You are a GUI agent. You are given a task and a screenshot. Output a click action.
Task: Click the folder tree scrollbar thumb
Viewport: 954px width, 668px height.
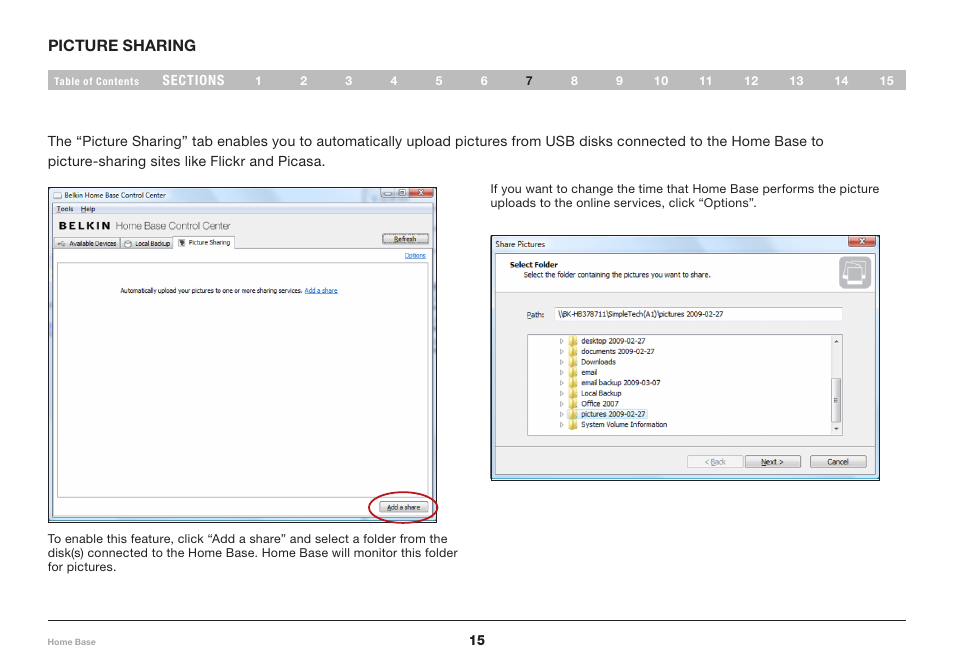pyautogui.click(x=837, y=400)
